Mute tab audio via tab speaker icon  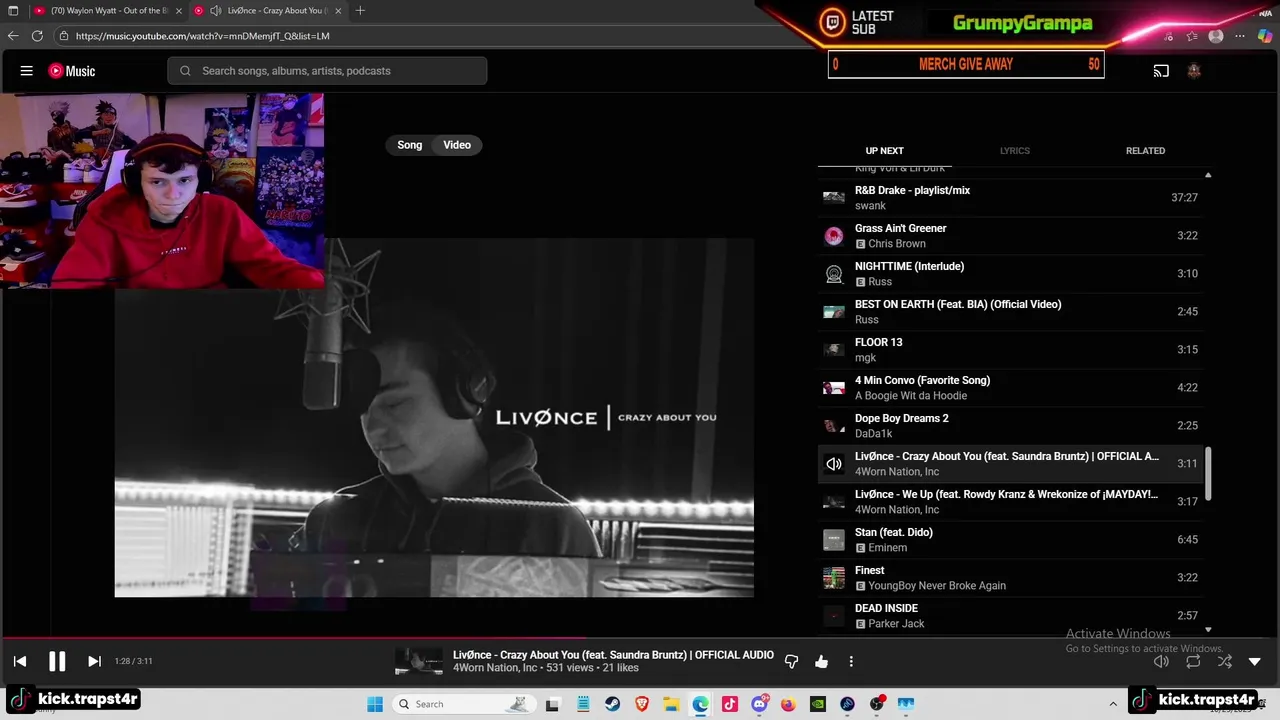(216, 11)
